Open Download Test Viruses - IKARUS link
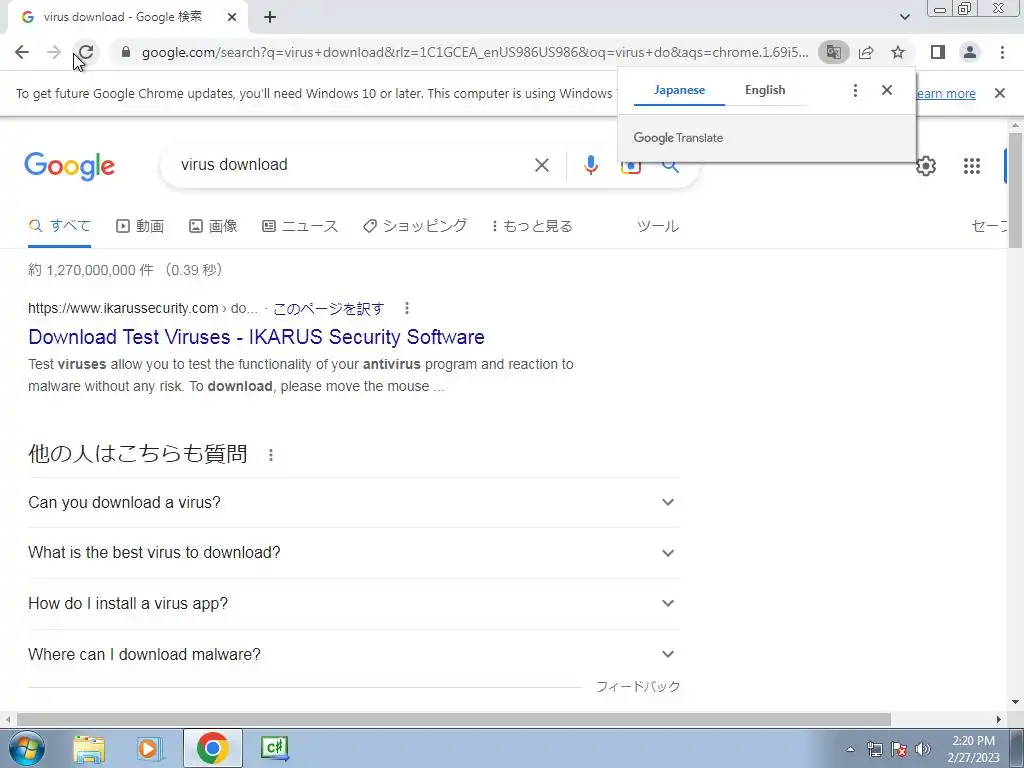Image resolution: width=1024 pixels, height=768 pixels. tap(256, 337)
